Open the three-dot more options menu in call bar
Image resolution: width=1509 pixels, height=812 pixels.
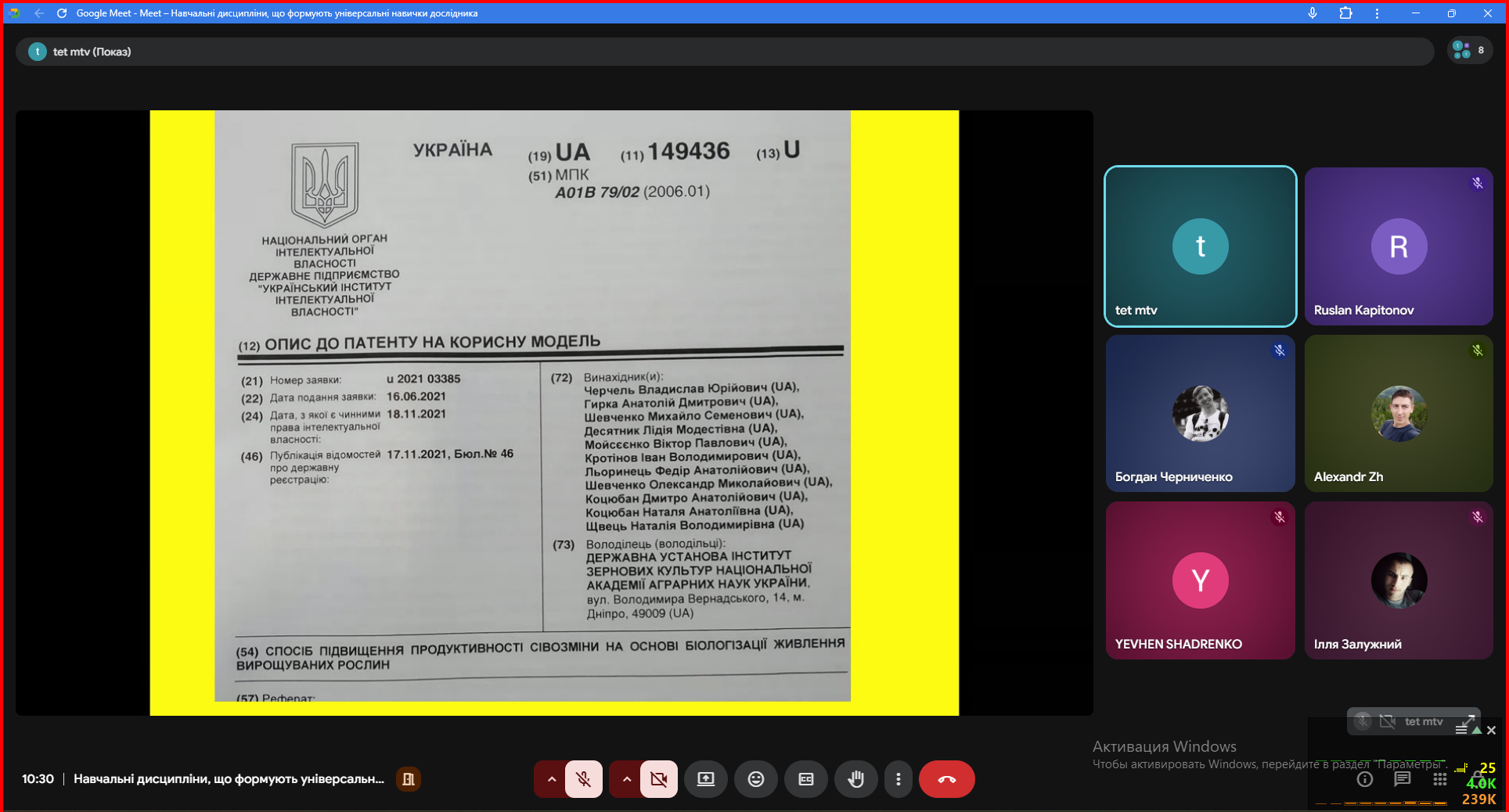coord(899,779)
